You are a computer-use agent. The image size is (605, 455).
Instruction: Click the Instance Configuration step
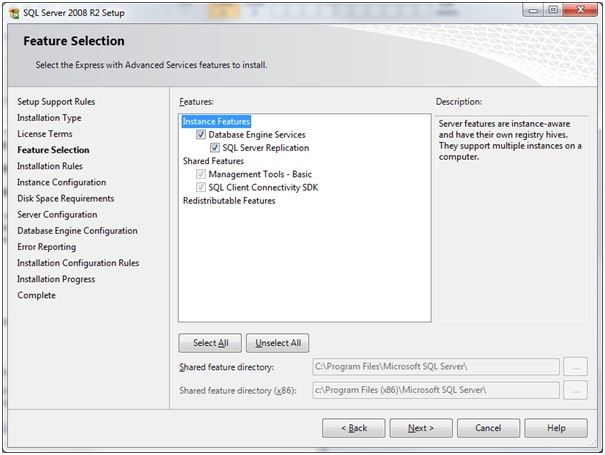click(x=61, y=183)
